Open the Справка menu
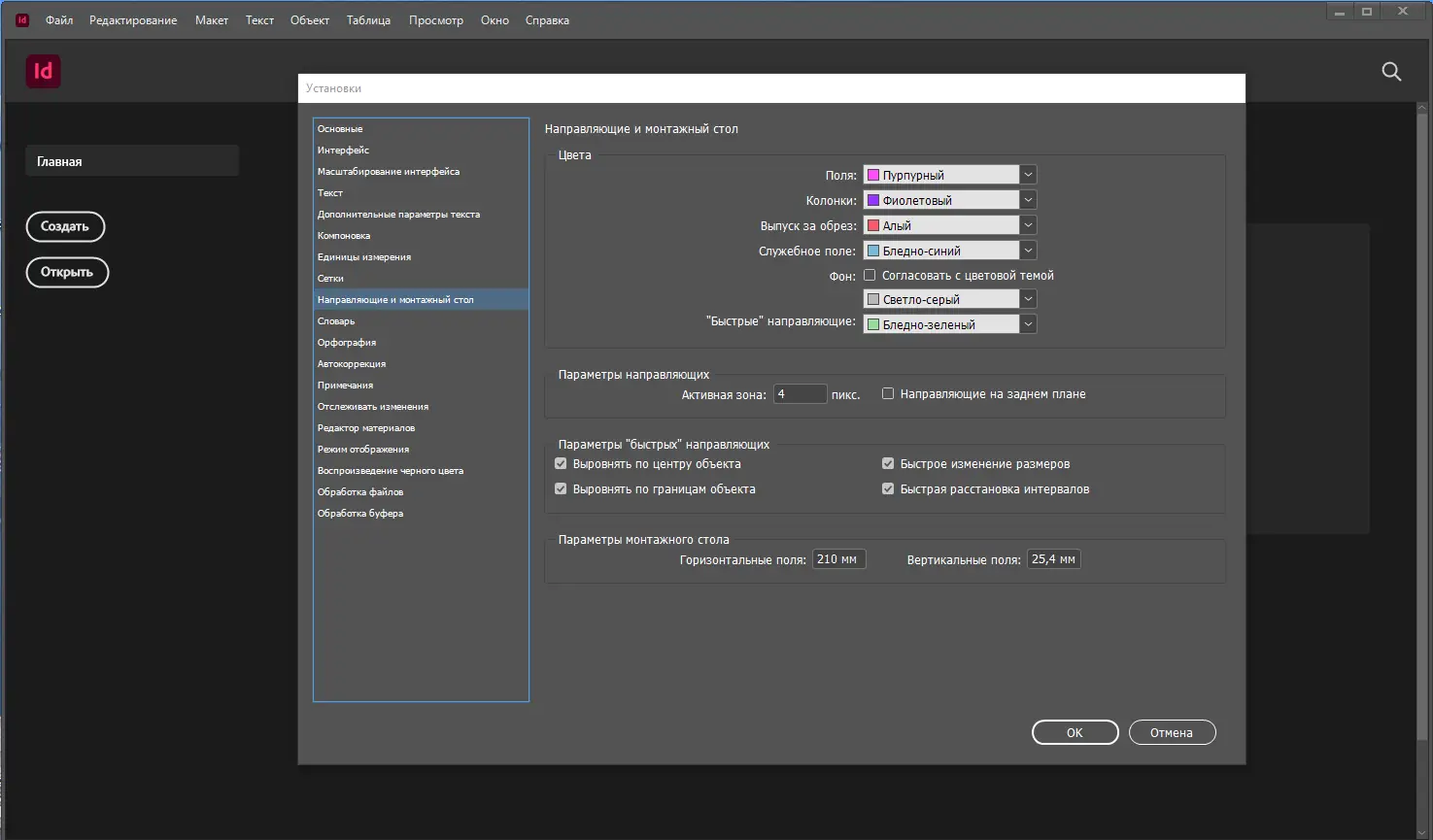This screenshot has width=1433, height=840. [547, 20]
